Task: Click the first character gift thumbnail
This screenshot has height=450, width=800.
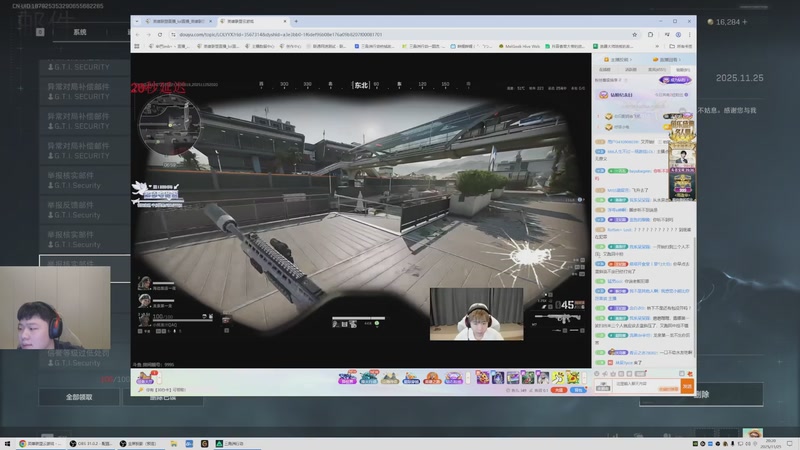Action: (x=483, y=378)
